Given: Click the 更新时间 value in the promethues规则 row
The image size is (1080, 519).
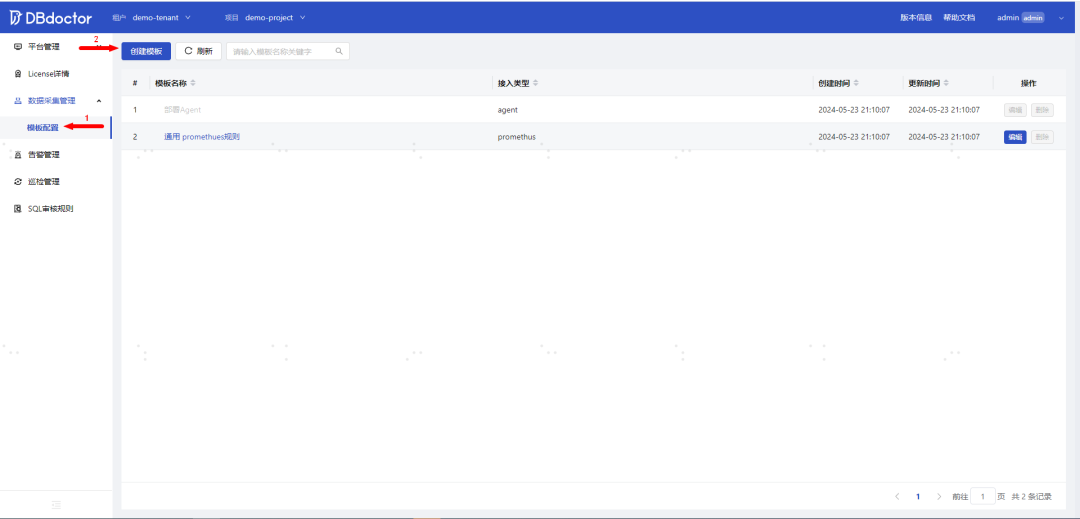Looking at the screenshot, I should click(944, 137).
